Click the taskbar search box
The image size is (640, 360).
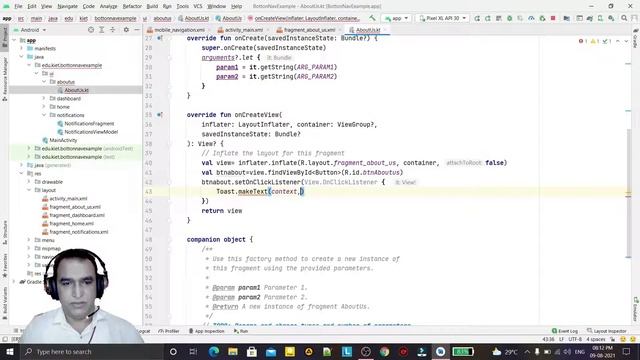tap(91, 351)
